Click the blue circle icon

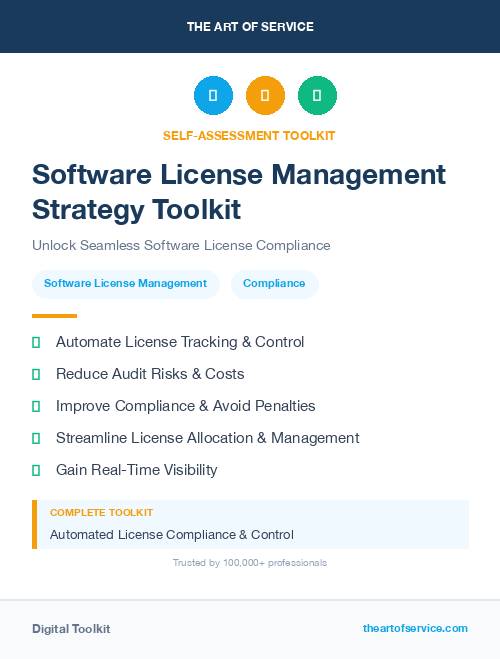click(x=213, y=95)
